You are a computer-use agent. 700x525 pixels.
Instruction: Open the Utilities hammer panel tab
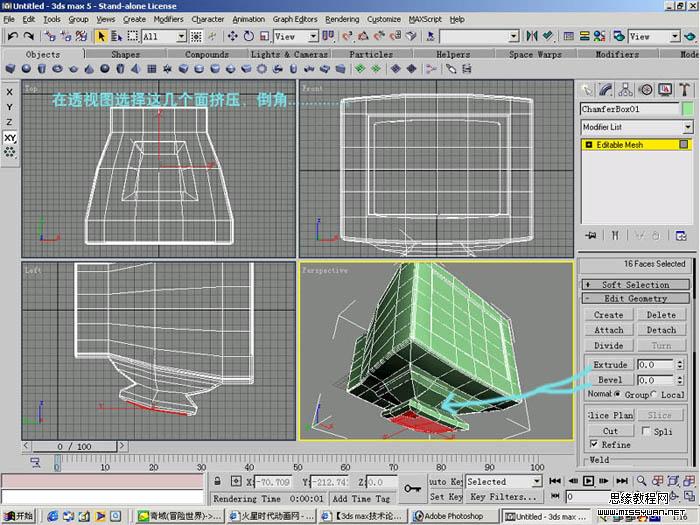click(x=684, y=90)
